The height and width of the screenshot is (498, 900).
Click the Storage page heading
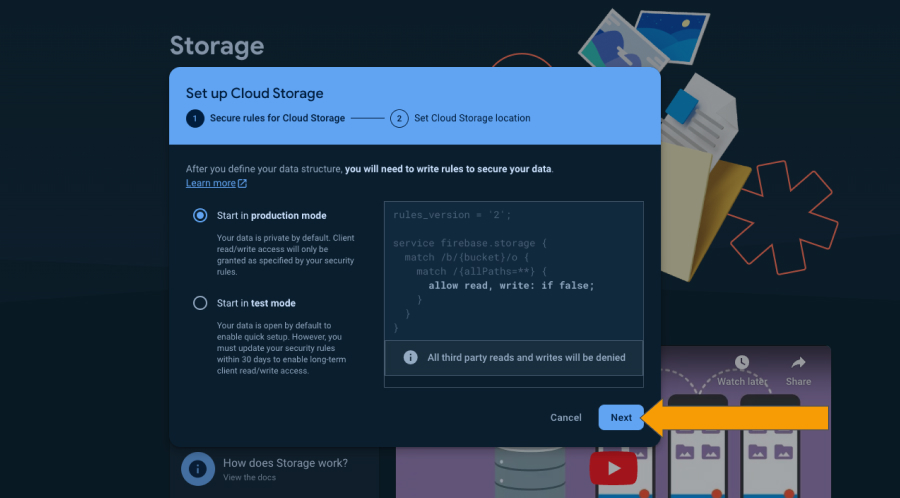pyautogui.click(x=217, y=46)
